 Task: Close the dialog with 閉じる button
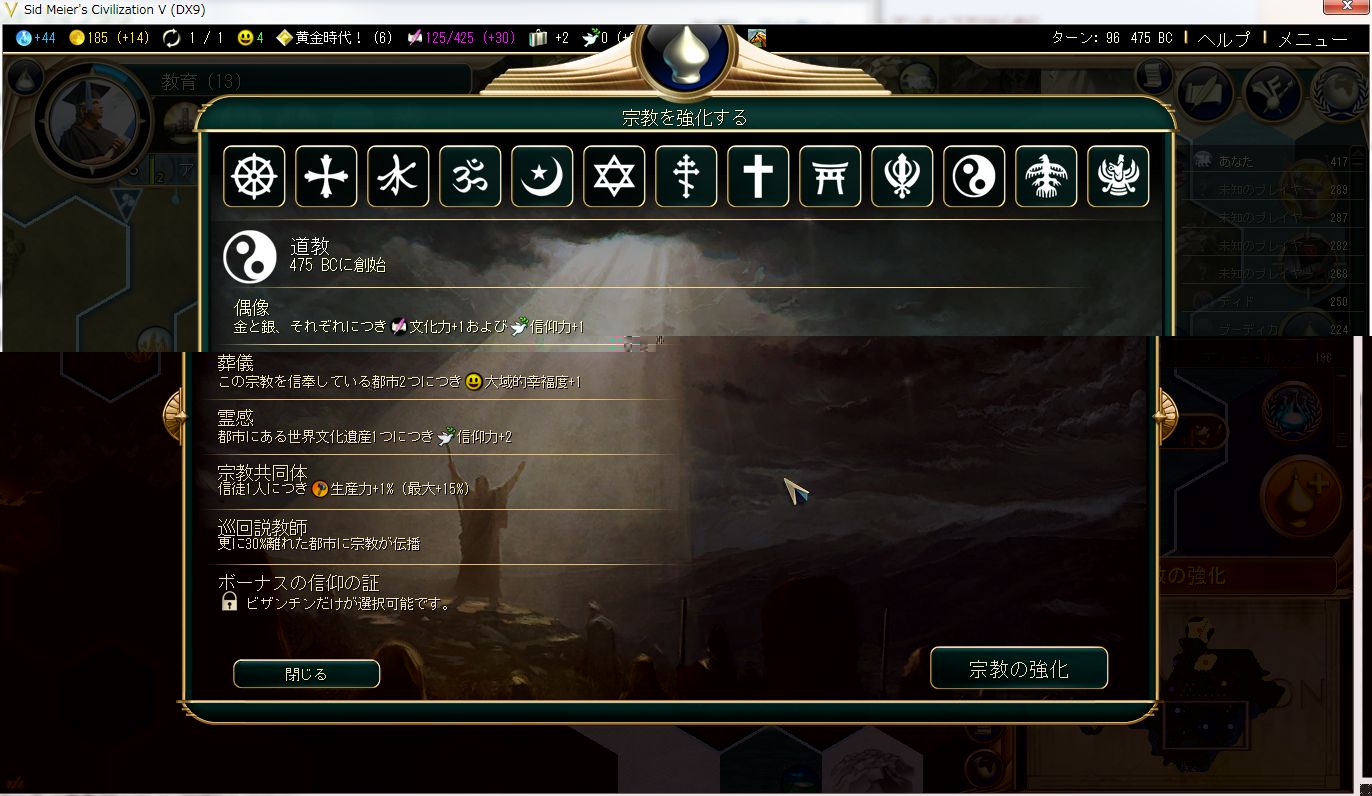306,674
